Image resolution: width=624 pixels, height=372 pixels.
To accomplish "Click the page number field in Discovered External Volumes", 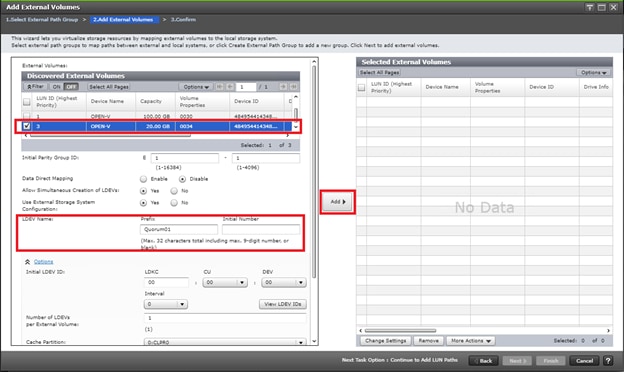I will click(246, 87).
